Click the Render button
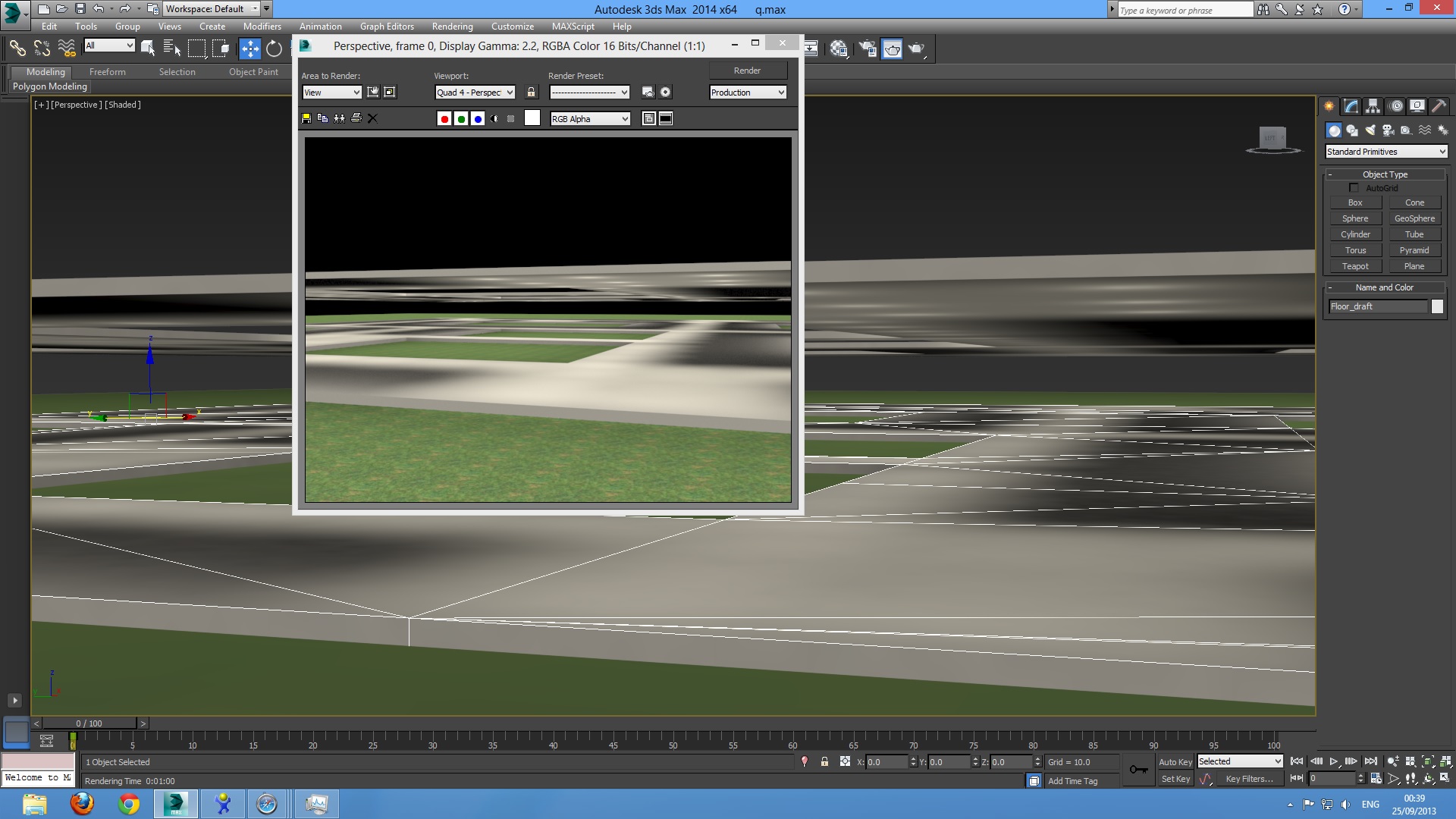Screen dimensions: 1456x819 tap(747, 71)
